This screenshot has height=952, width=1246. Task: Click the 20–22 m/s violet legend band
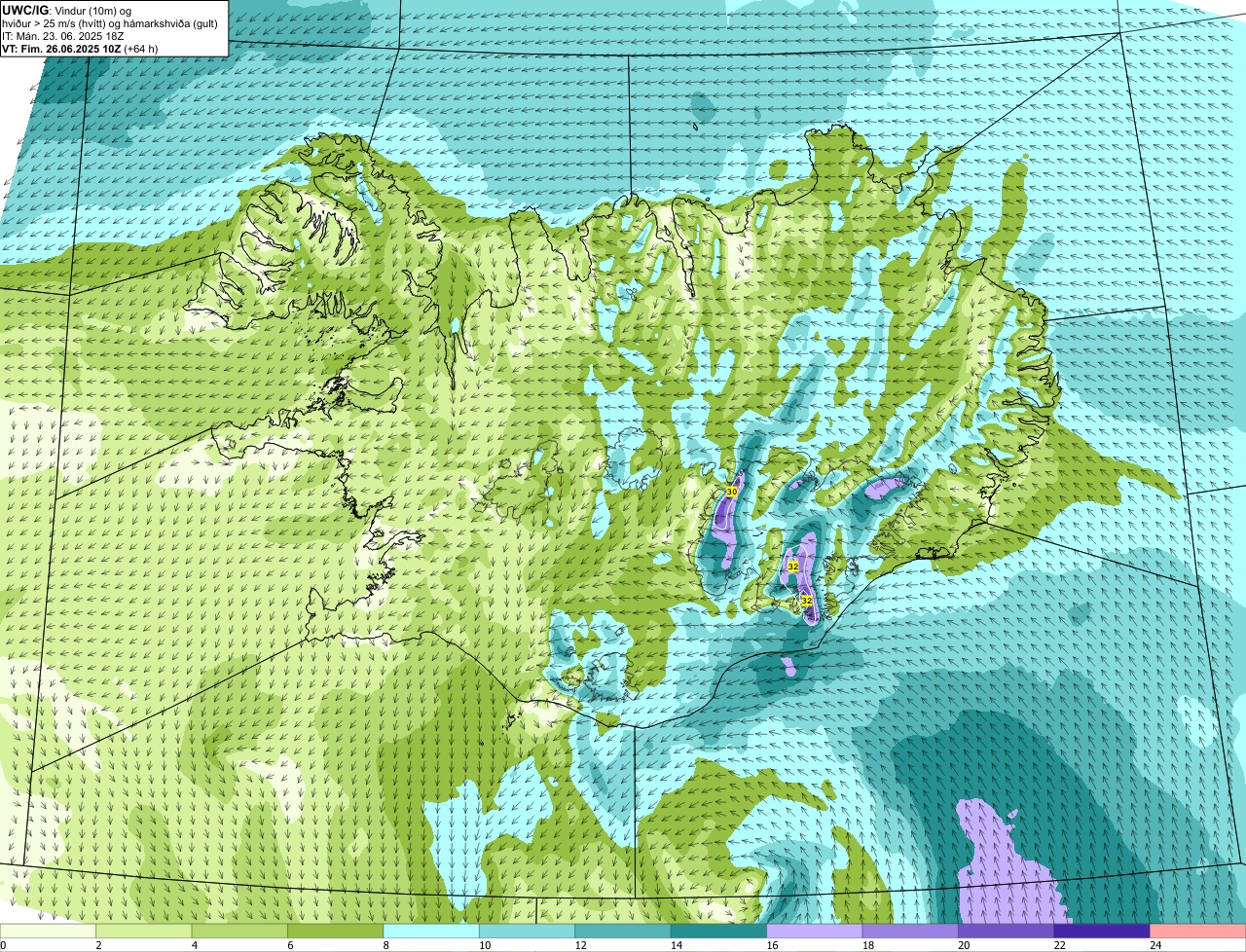pos(1007,931)
